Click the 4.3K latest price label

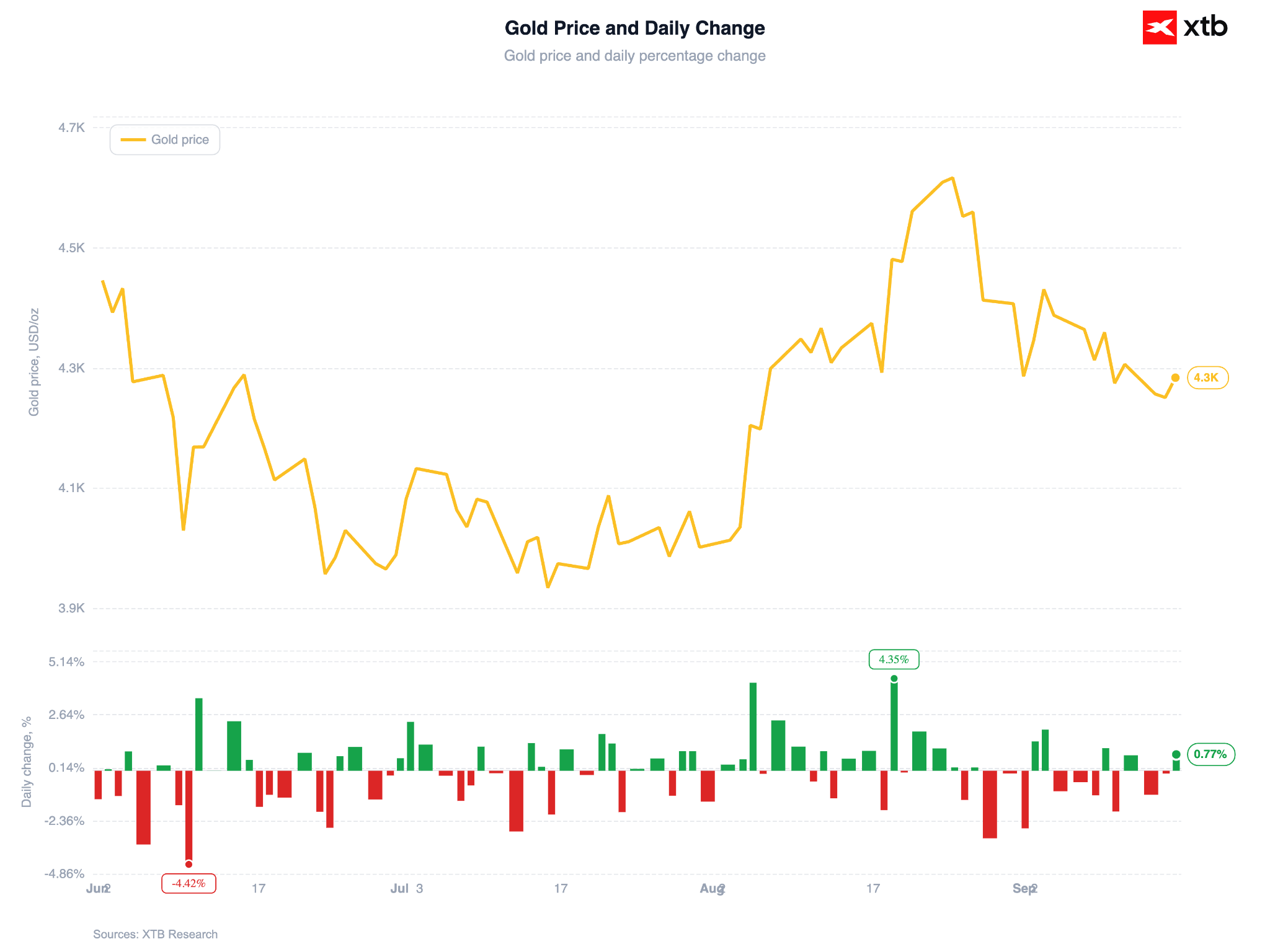(x=1207, y=377)
